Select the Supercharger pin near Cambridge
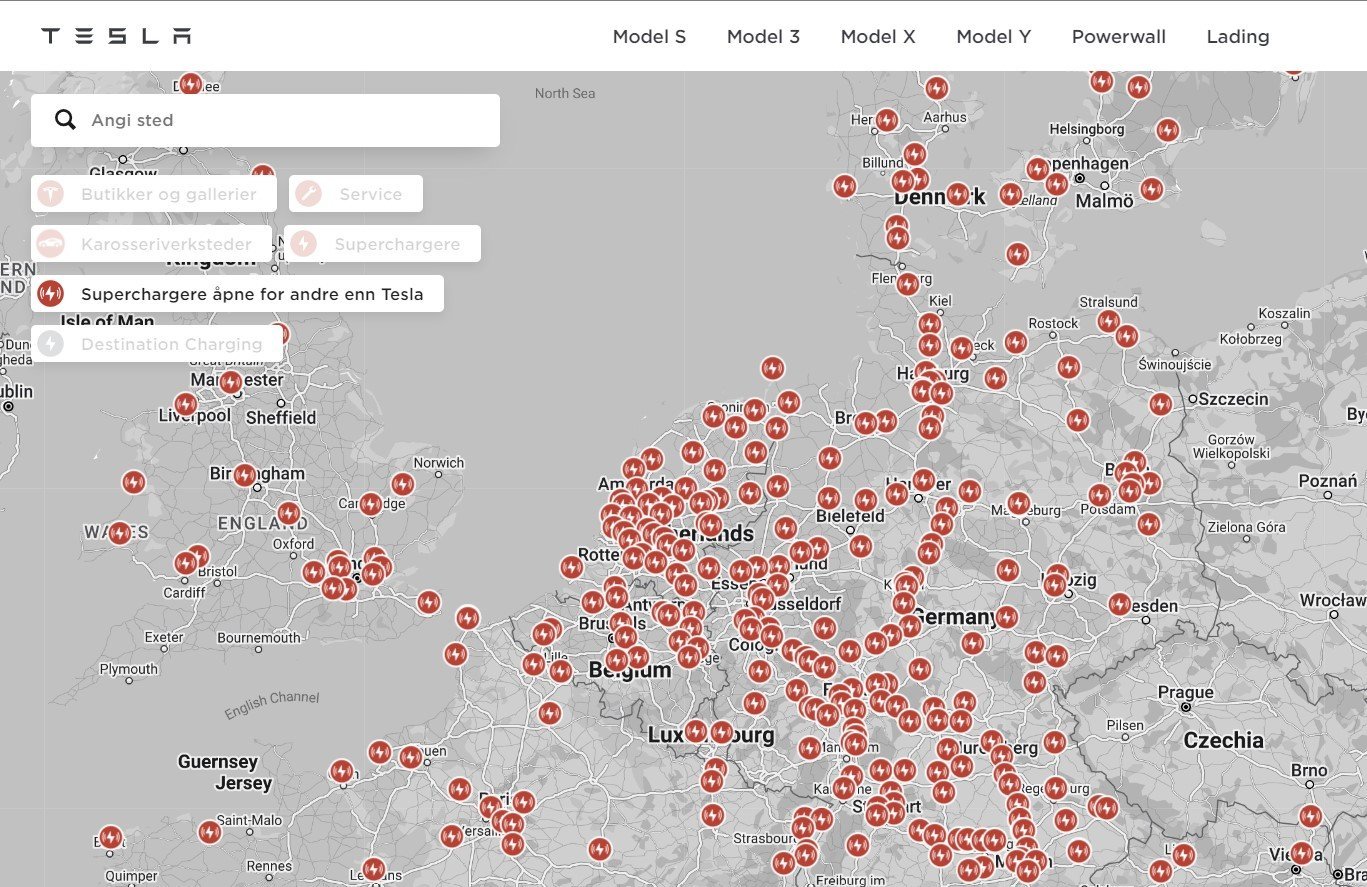The image size is (1367, 887). click(x=371, y=504)
